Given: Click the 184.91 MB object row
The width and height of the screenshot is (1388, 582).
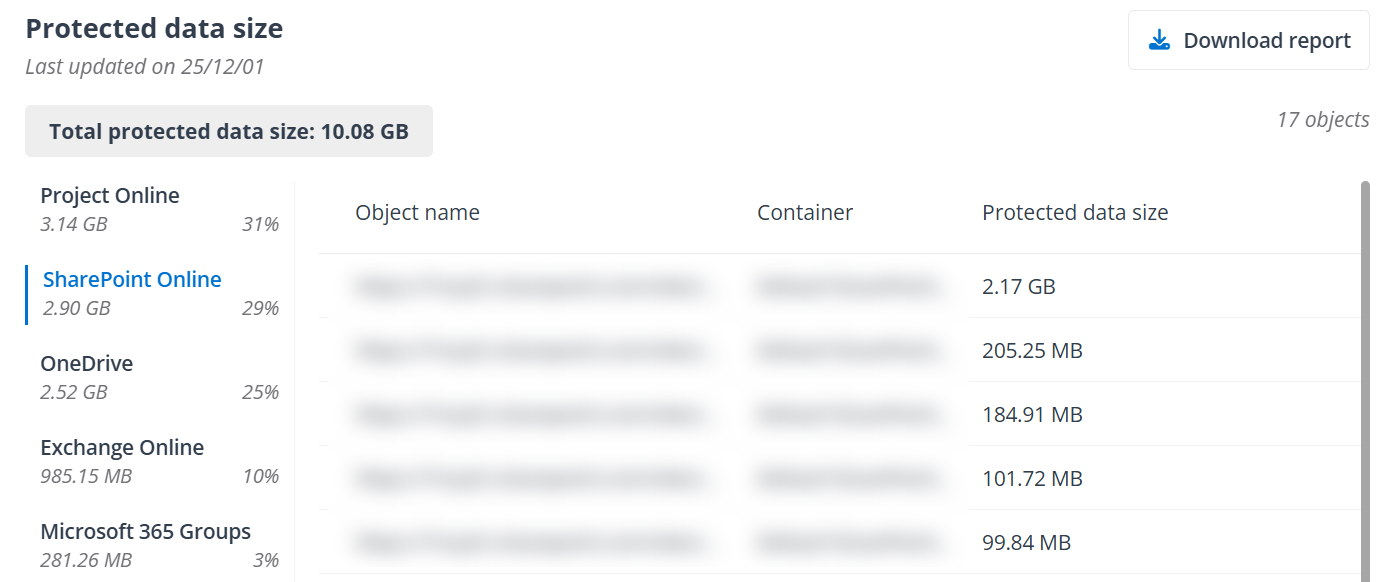Looking at the screenshot, I should tap(1032, 415).
